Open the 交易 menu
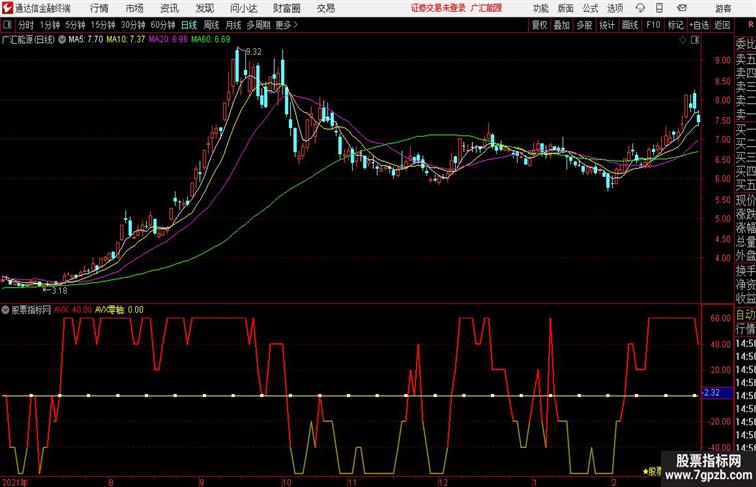 coord(325,8)
